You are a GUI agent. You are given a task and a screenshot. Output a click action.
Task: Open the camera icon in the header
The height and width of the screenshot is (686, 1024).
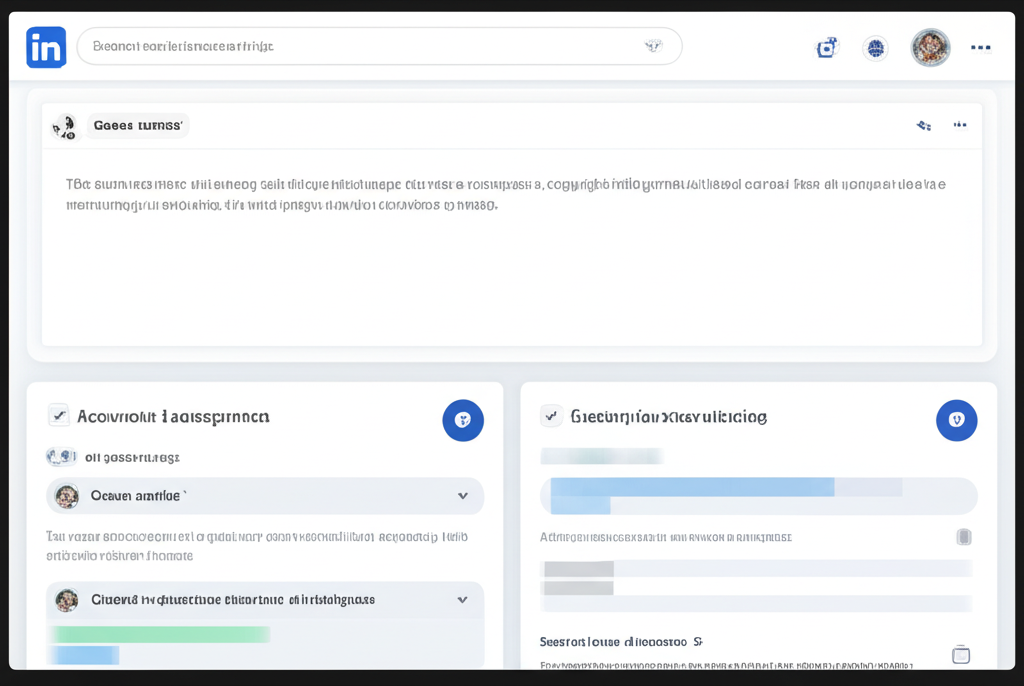pyautogui.click(x=827, y=48)
